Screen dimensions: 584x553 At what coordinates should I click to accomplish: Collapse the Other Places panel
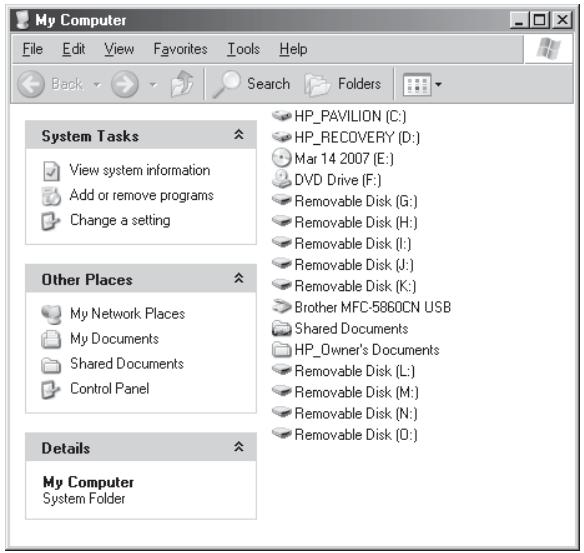239,278
